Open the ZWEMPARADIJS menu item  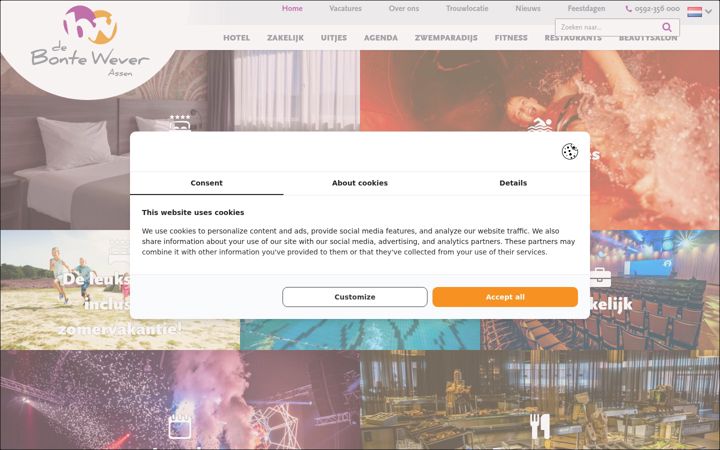[446, 38]
